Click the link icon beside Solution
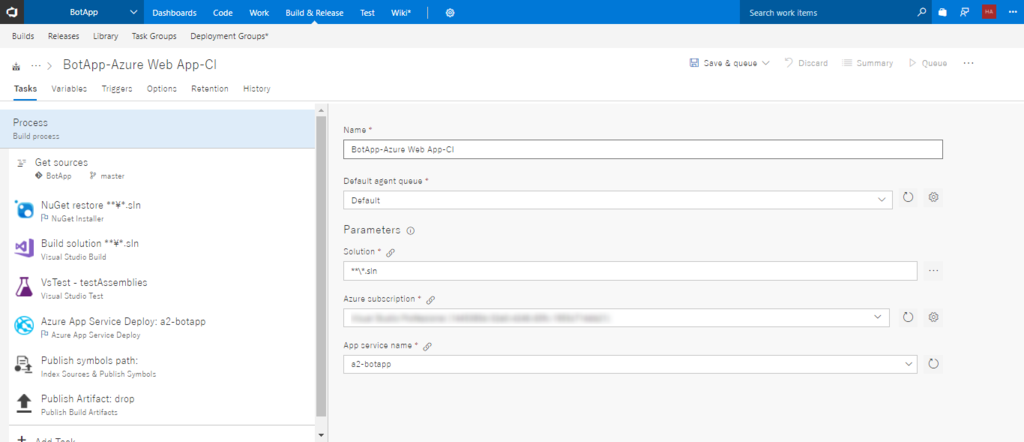Viewport: 1024px width, 442px height. (x=391, y=252)
